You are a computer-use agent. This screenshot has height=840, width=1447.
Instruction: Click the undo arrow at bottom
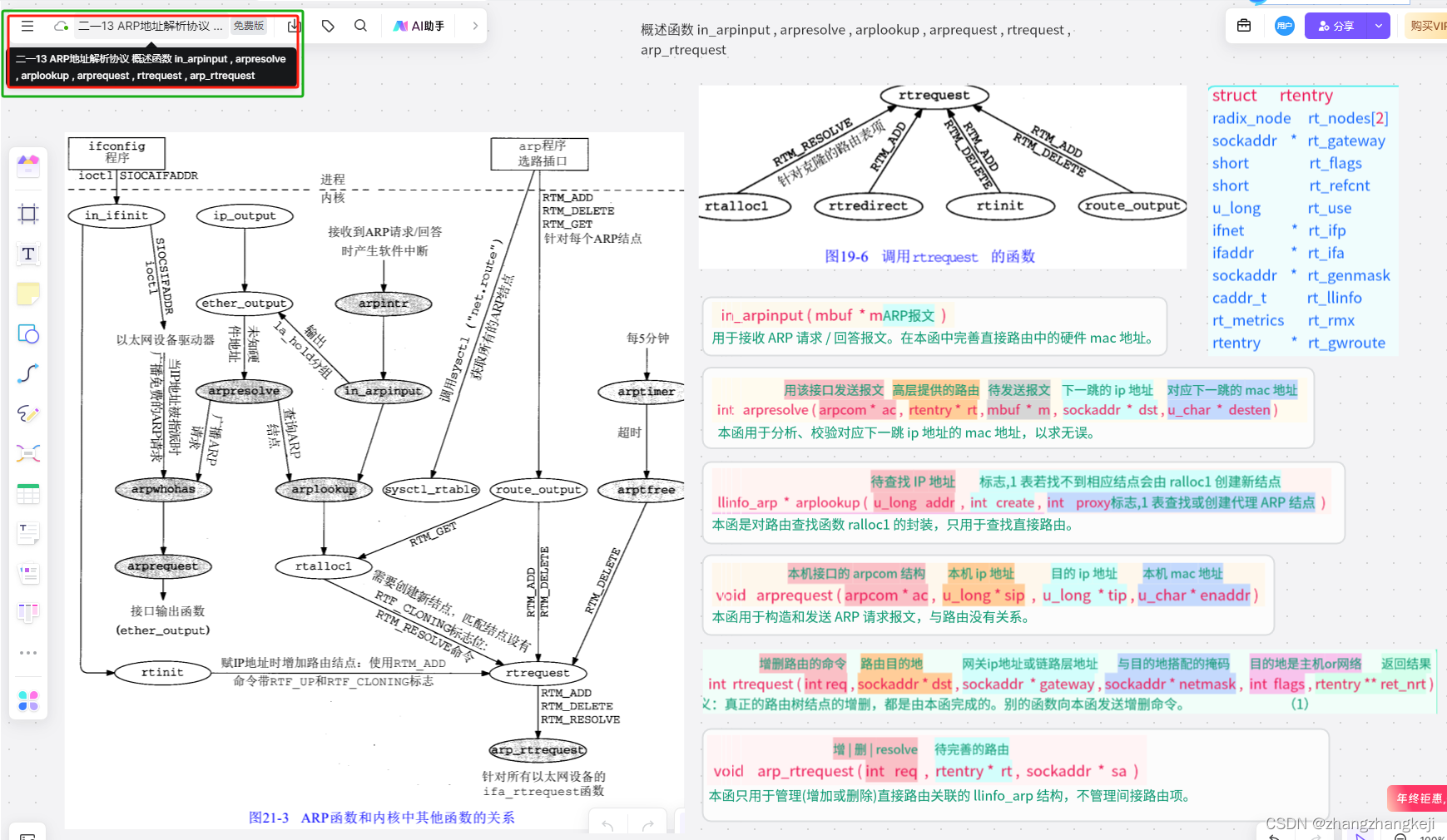pos(607,825)
